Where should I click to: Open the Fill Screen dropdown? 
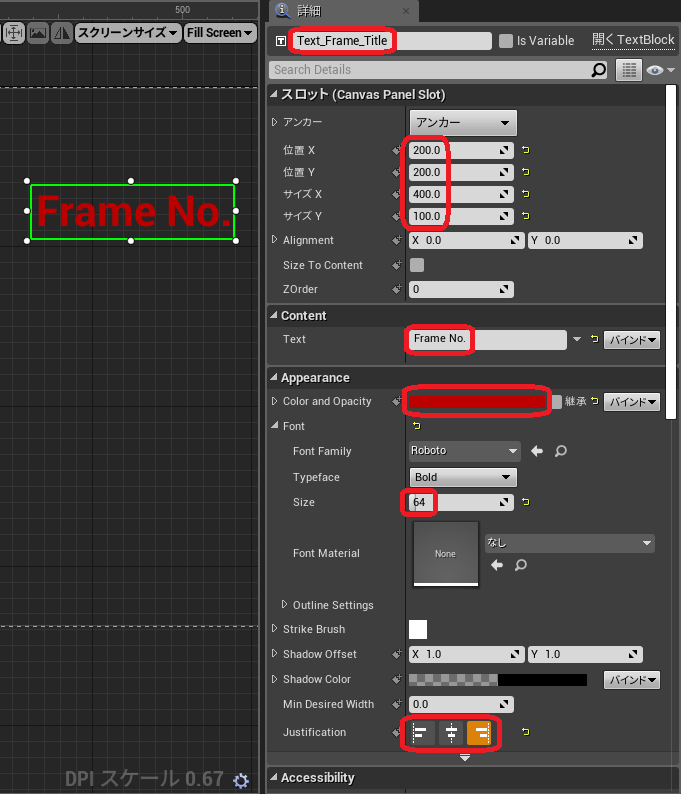point(220,33)
